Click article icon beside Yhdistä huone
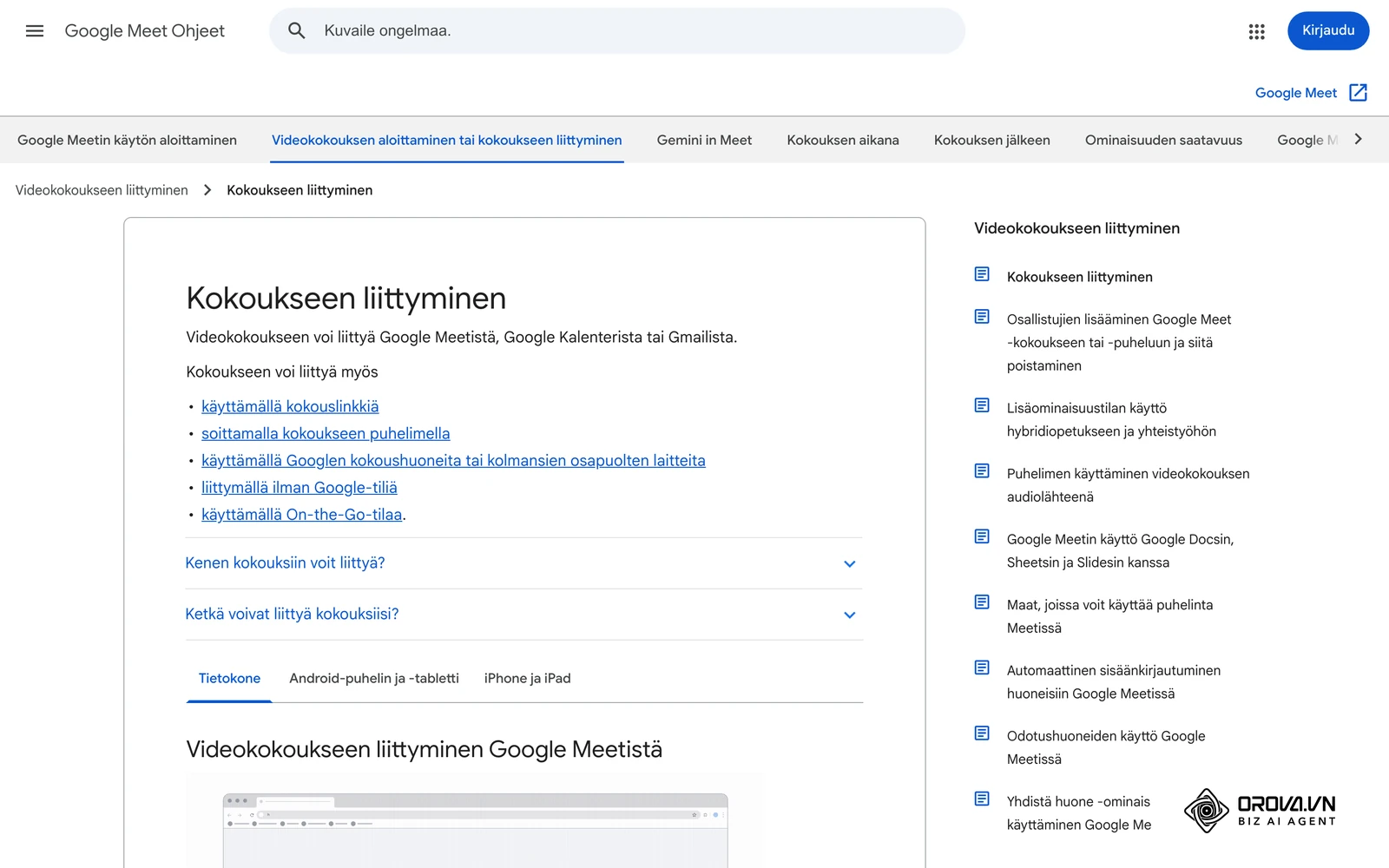This screenshot has height=868, width=1389. tap(982, 799)
